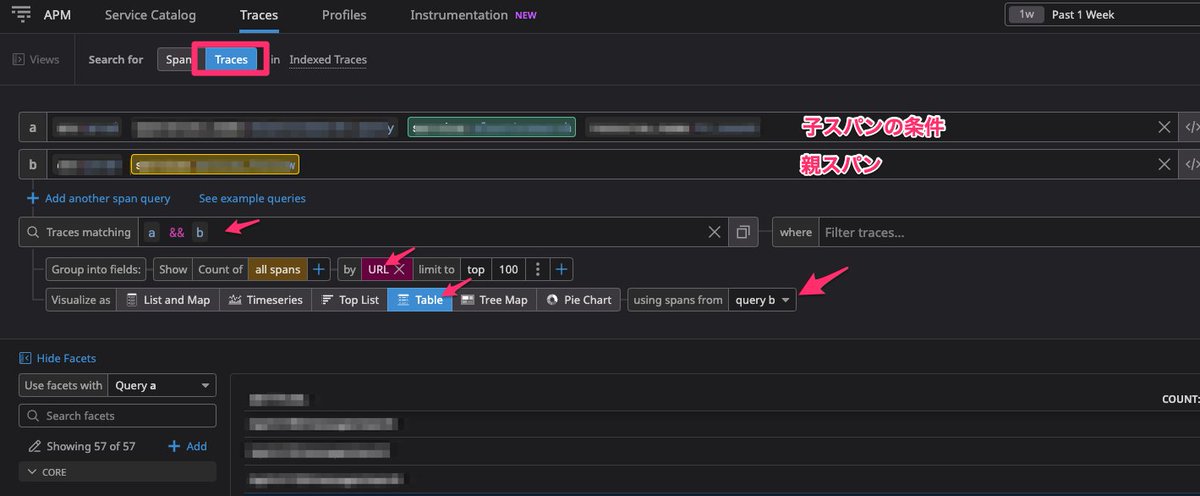This screenshot has width=1200, height=496.
Task: Click Add facet button
Action: click(x=187, y=446)
